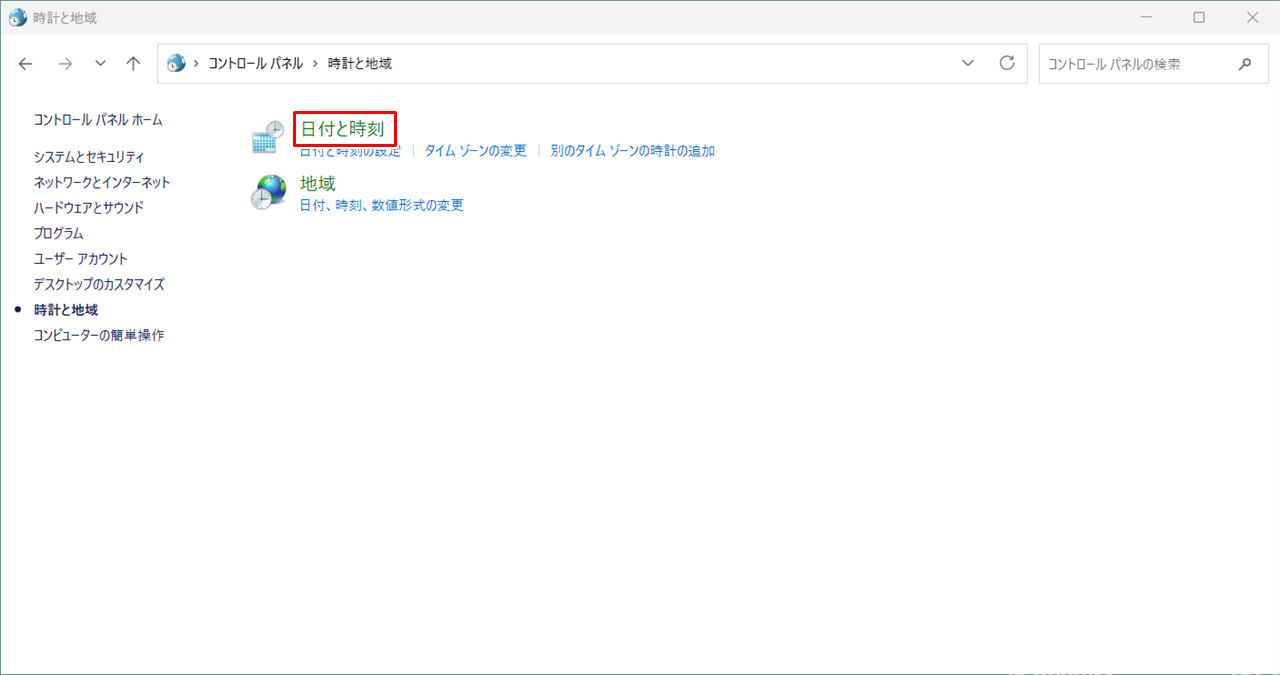Expand the chevron after コントロール パネル breadcrumb
Viewport: 1280px width, 675px height.
[x=315, y=64]
